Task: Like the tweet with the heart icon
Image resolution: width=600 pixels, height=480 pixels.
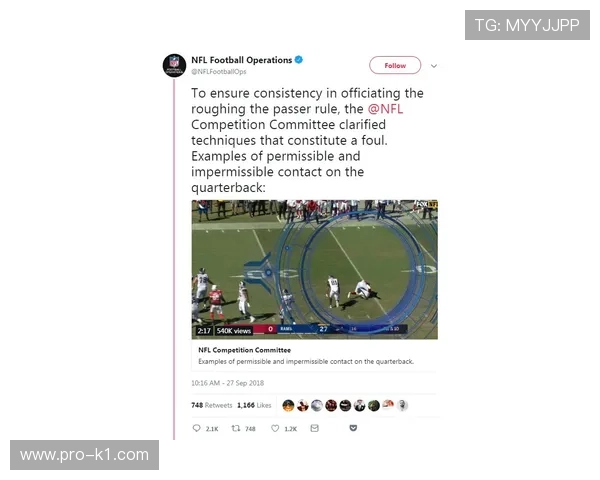Action: point(275,428)
